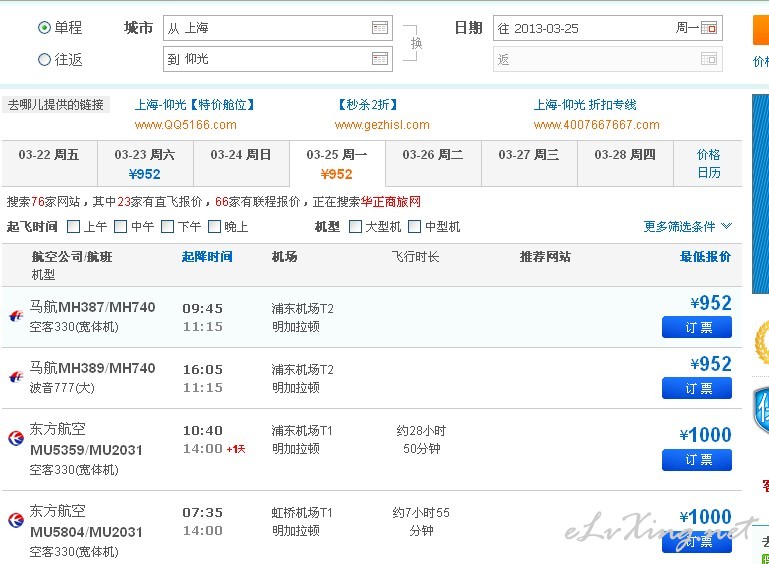Select the 03-22 周五 date tab
The width and height of the screenshot is (769, 564).
(49, 163)
